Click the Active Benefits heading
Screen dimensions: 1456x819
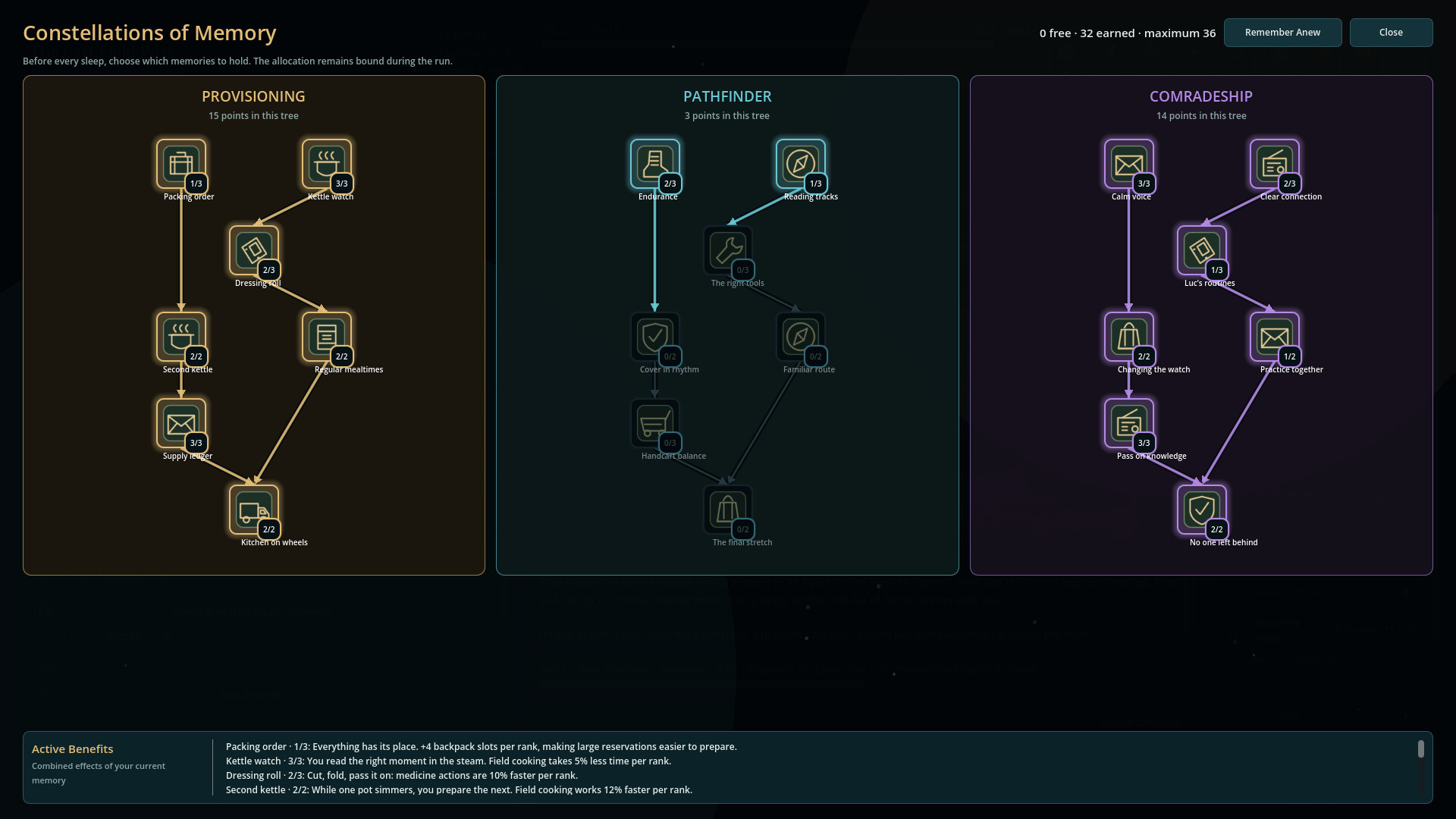point(72,749)
